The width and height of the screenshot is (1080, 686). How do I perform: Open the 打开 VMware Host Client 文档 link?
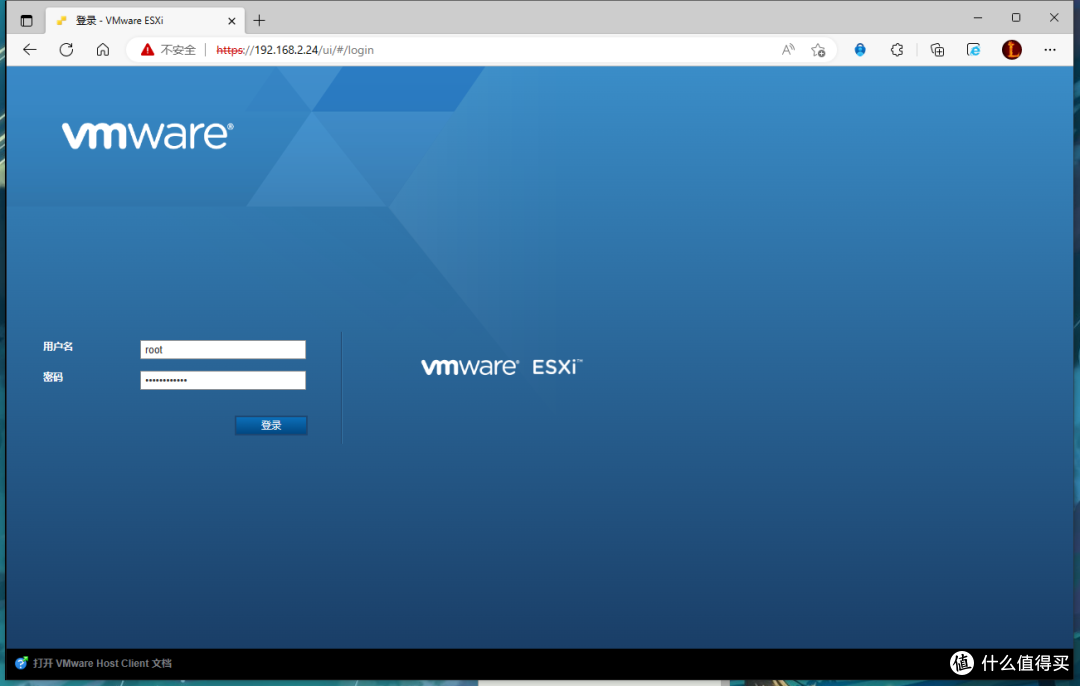click(x=102, y=663)
